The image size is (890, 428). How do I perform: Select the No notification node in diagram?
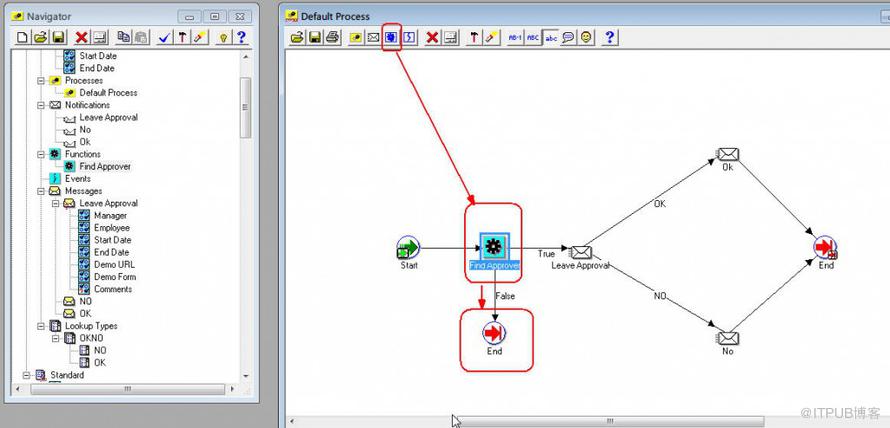point(728,338)
